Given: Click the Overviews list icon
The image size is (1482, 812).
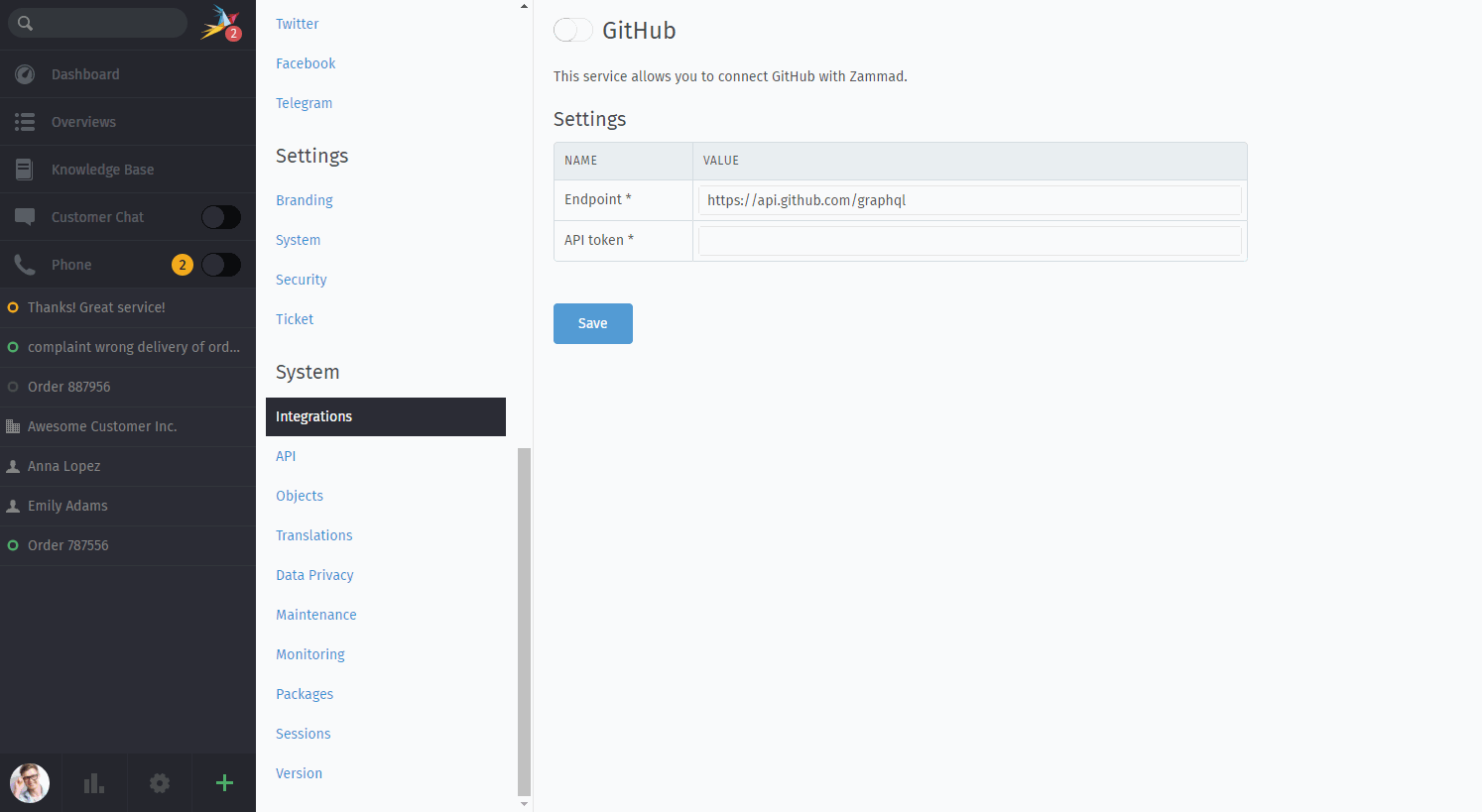Looking at the screenshot, I should [x=25, y=122].
